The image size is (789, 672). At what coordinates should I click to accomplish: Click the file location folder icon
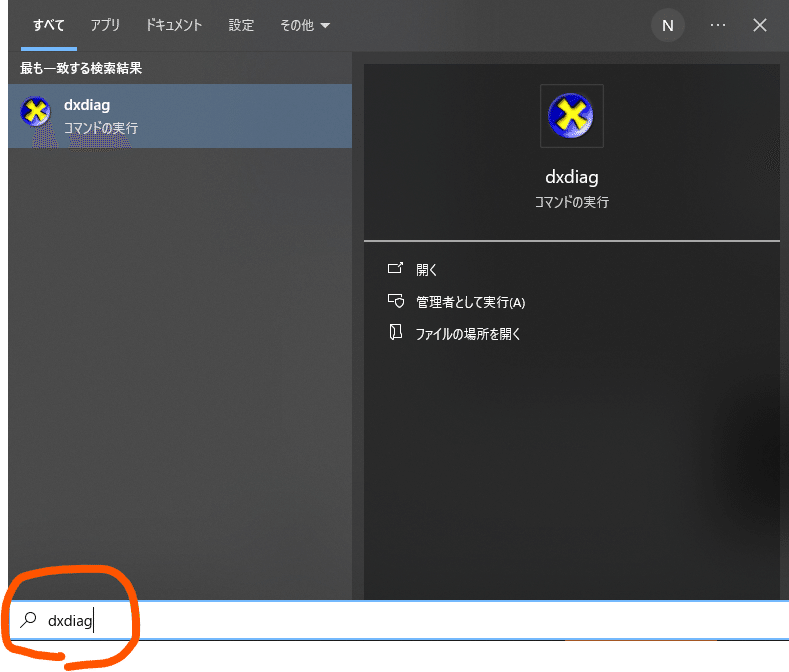[x=396, y=332]
